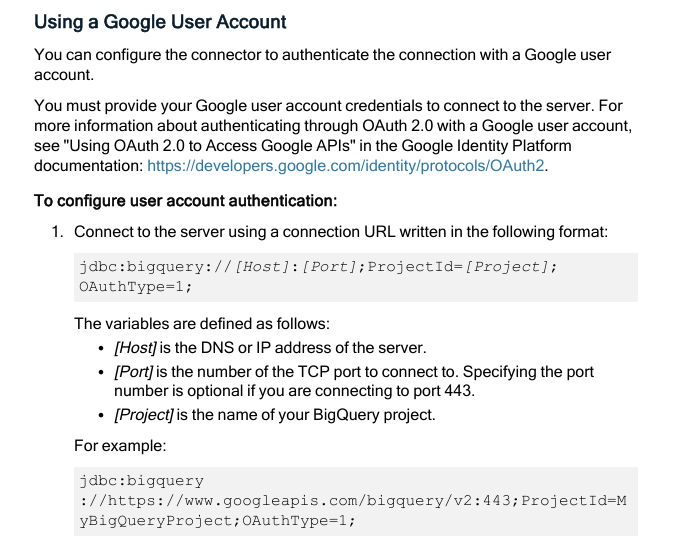
Task: Open the developers.google.com OAuth2 documentation link
Action: (345, 166)
